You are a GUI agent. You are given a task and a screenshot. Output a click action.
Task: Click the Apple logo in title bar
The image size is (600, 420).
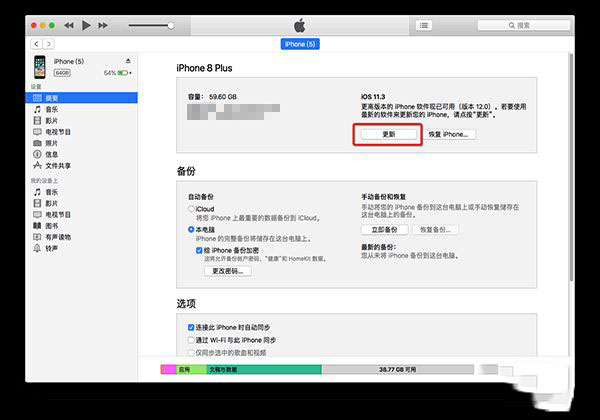[300, 25]
